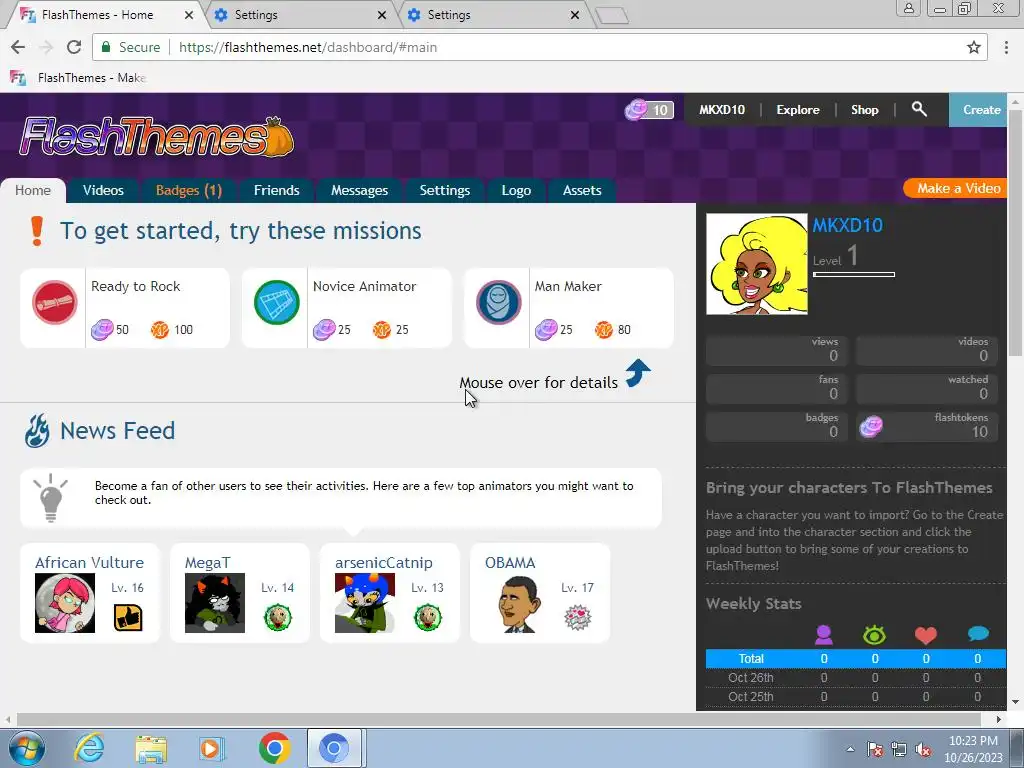This screenshot has height=768, width=1024.
Task: Switch to the second browser tab named Settings
Action: [300, 14]
